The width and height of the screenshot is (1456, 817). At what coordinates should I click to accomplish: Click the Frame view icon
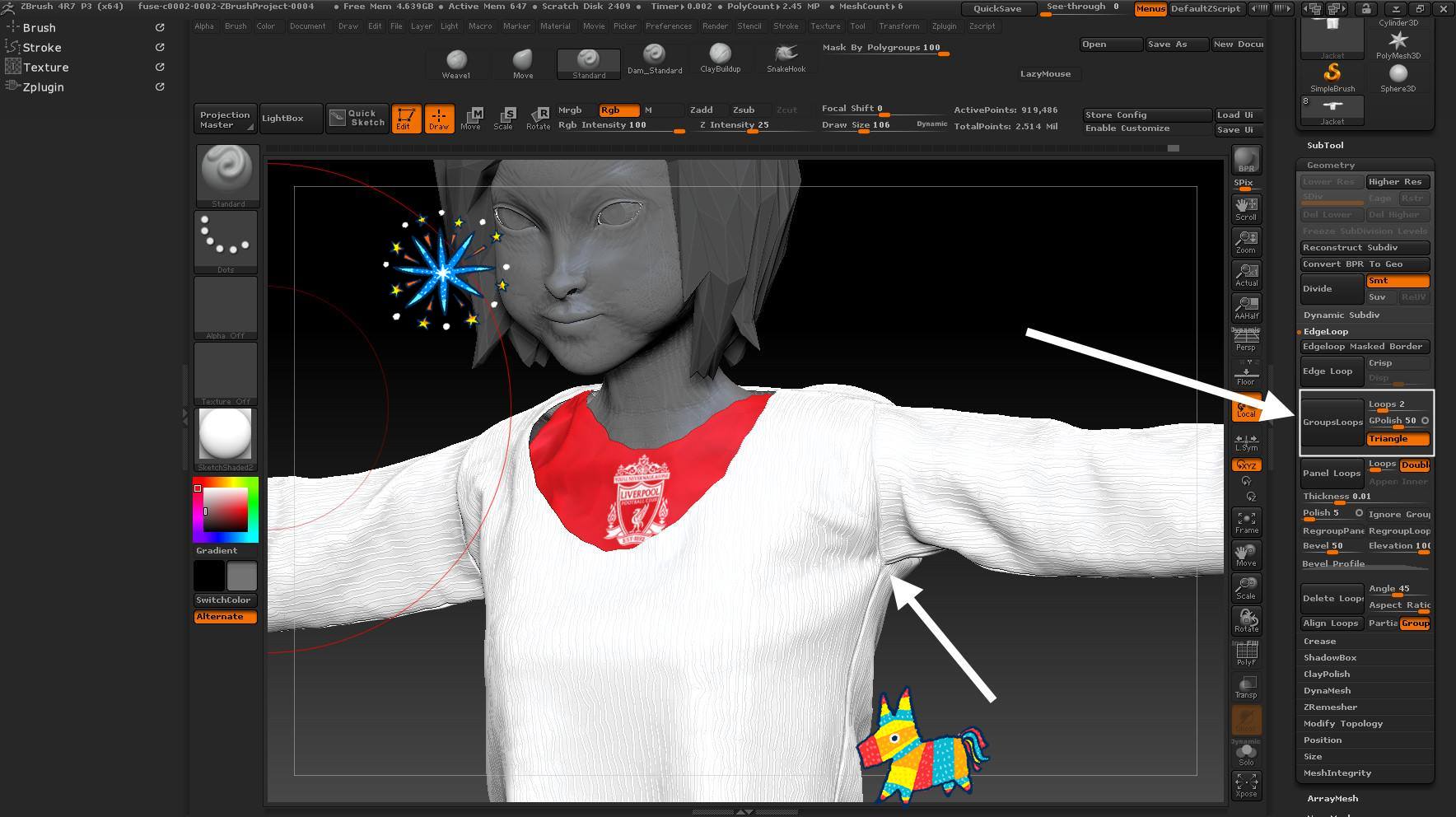(1246, 522)
